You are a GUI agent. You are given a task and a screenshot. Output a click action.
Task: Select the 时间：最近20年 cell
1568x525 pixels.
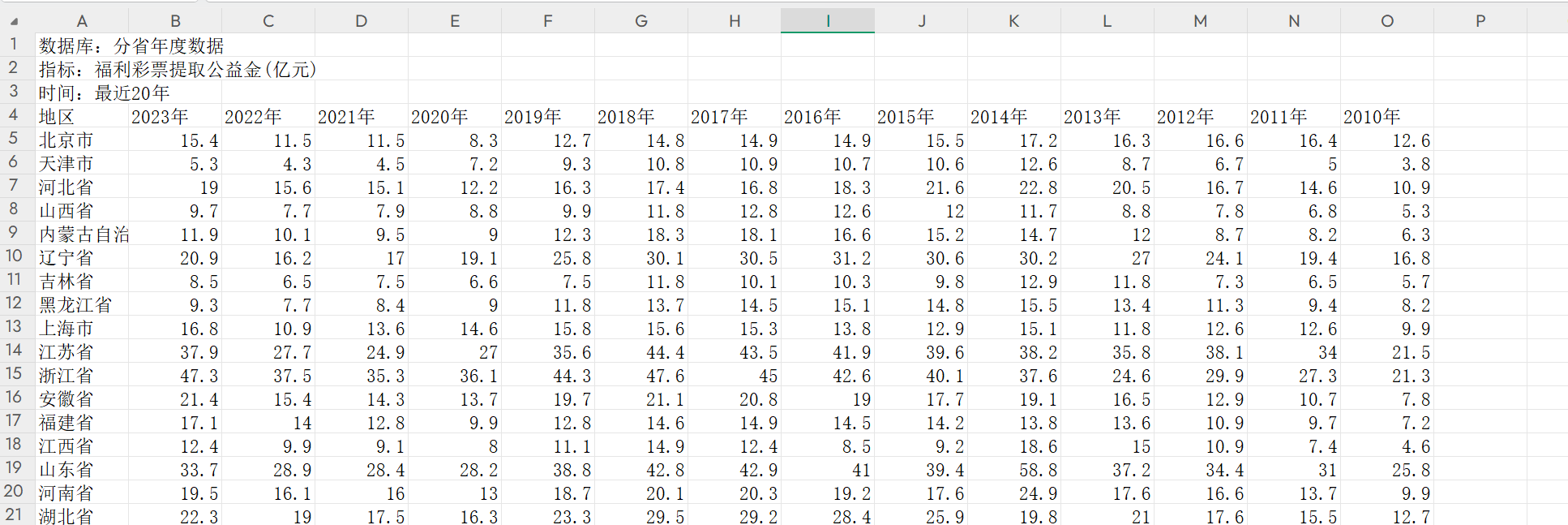(105, 93)
